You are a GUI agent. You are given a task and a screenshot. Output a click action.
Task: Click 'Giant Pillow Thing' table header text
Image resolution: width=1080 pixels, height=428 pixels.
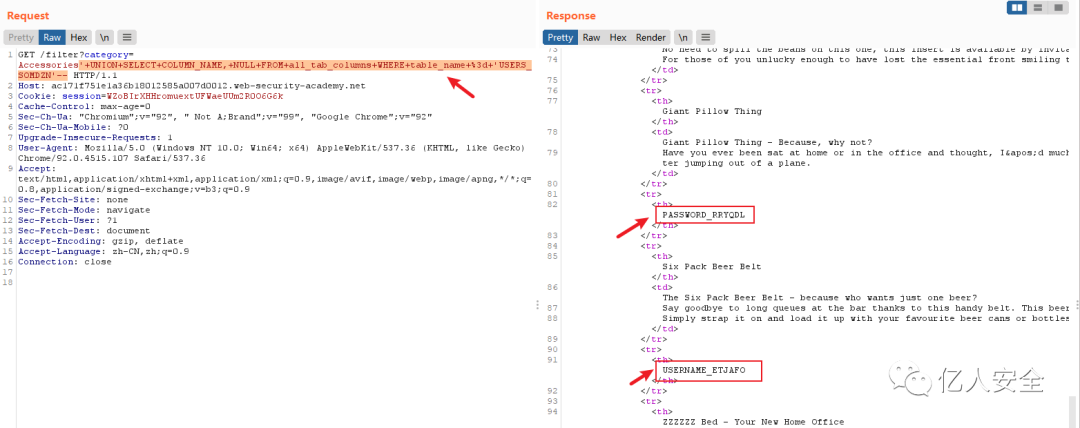(712, 110)
